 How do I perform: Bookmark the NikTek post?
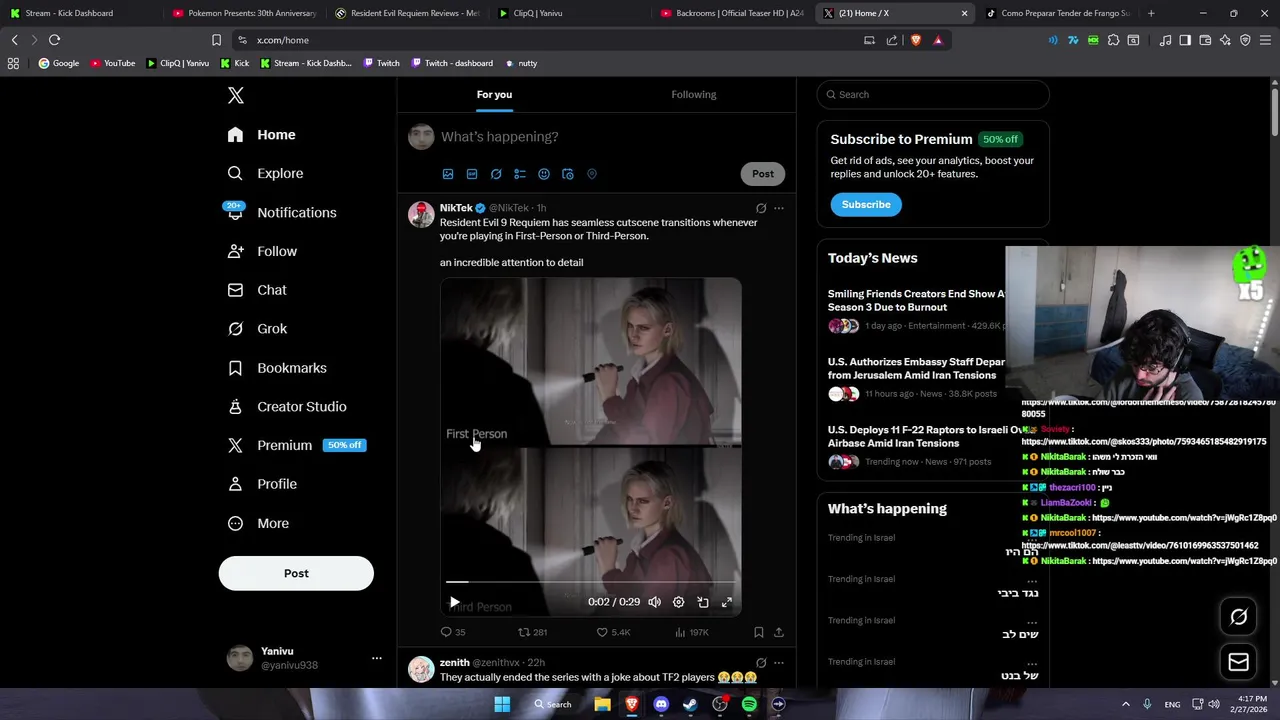(x=759, y=632)
